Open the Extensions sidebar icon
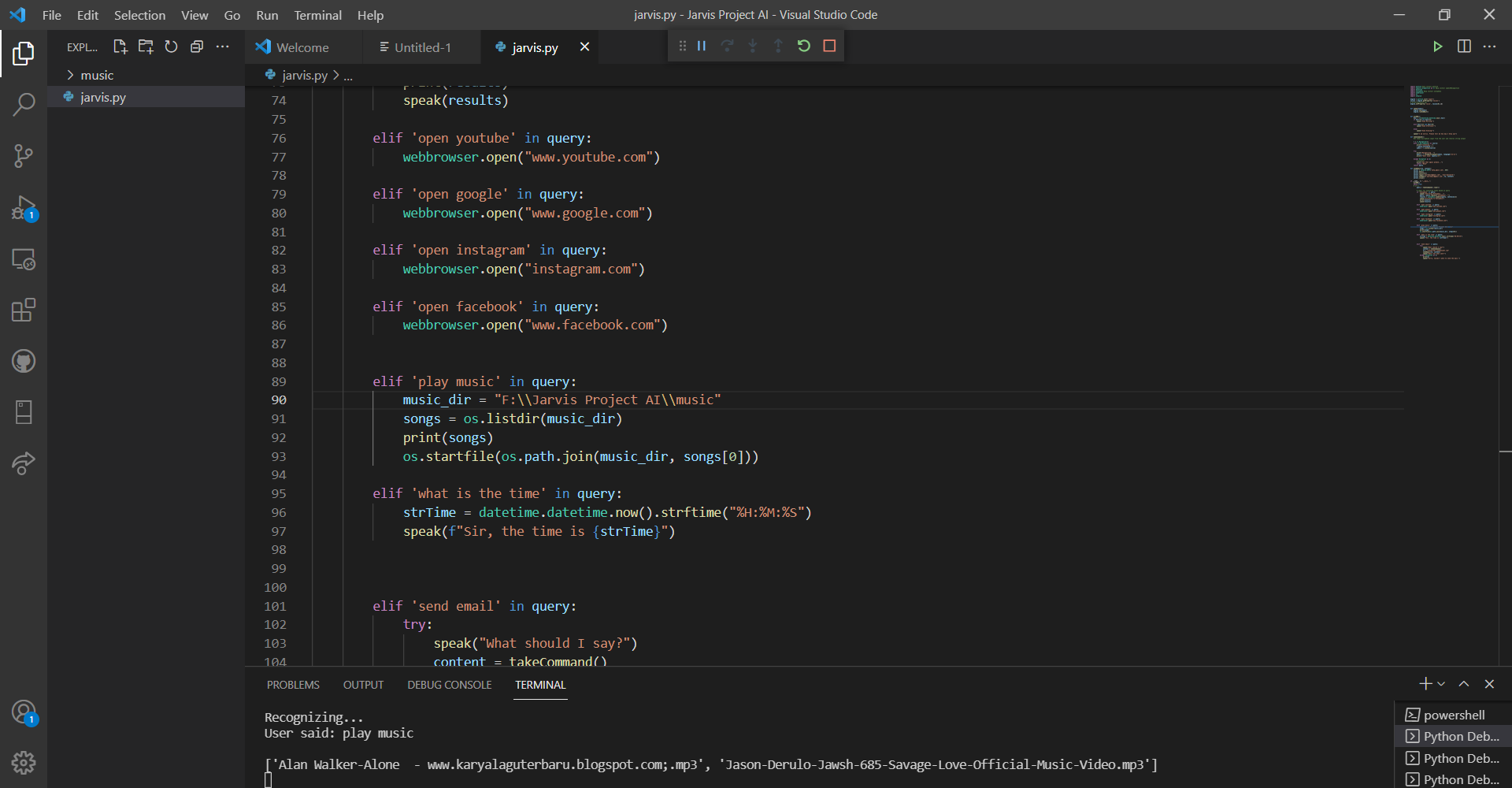Screen dimensions: 1512x788 [24, 310]
